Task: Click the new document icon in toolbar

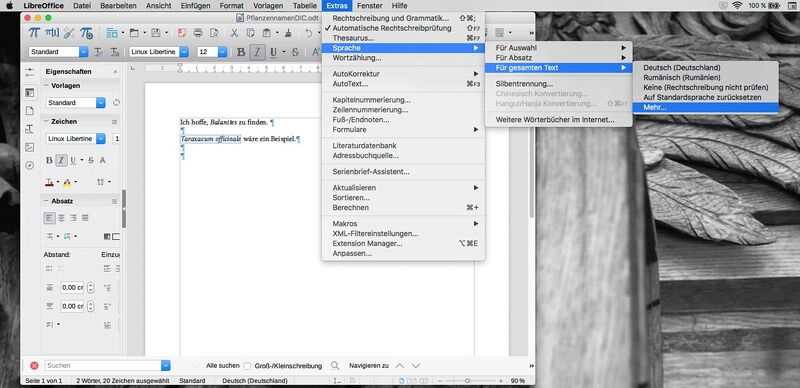Action: [x=111, y=33]
